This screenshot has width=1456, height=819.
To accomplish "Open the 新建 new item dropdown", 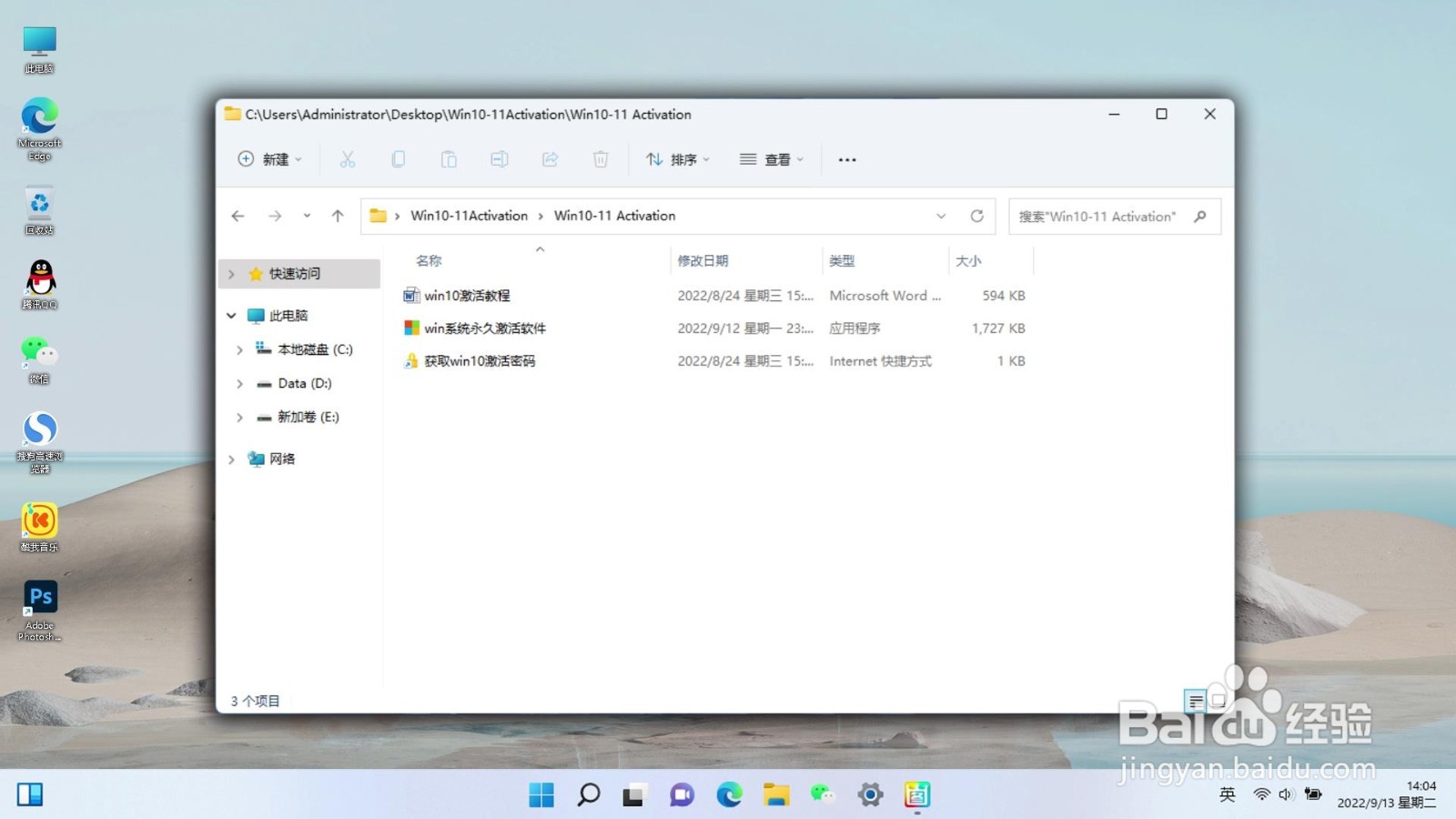I will (269, 159).
